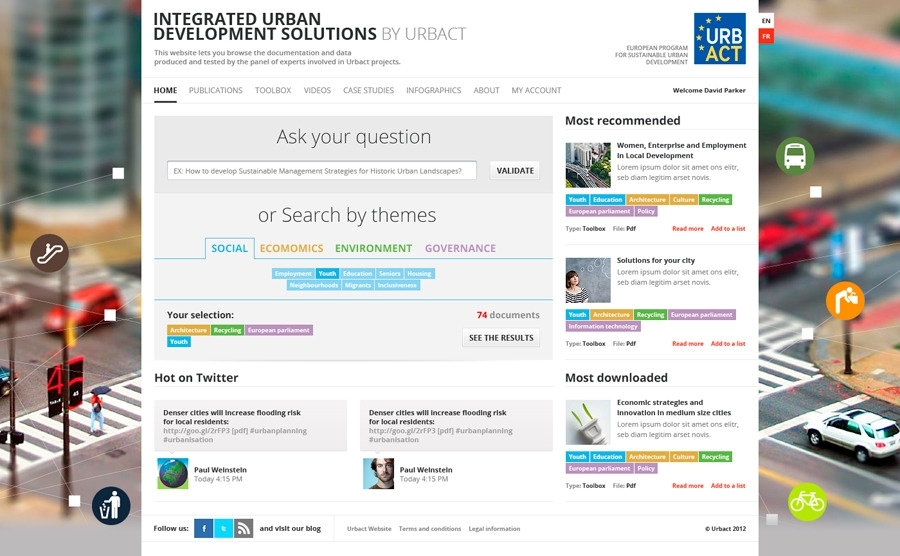
Task: Click the URBACT logo
Action: tap(719, 38)
